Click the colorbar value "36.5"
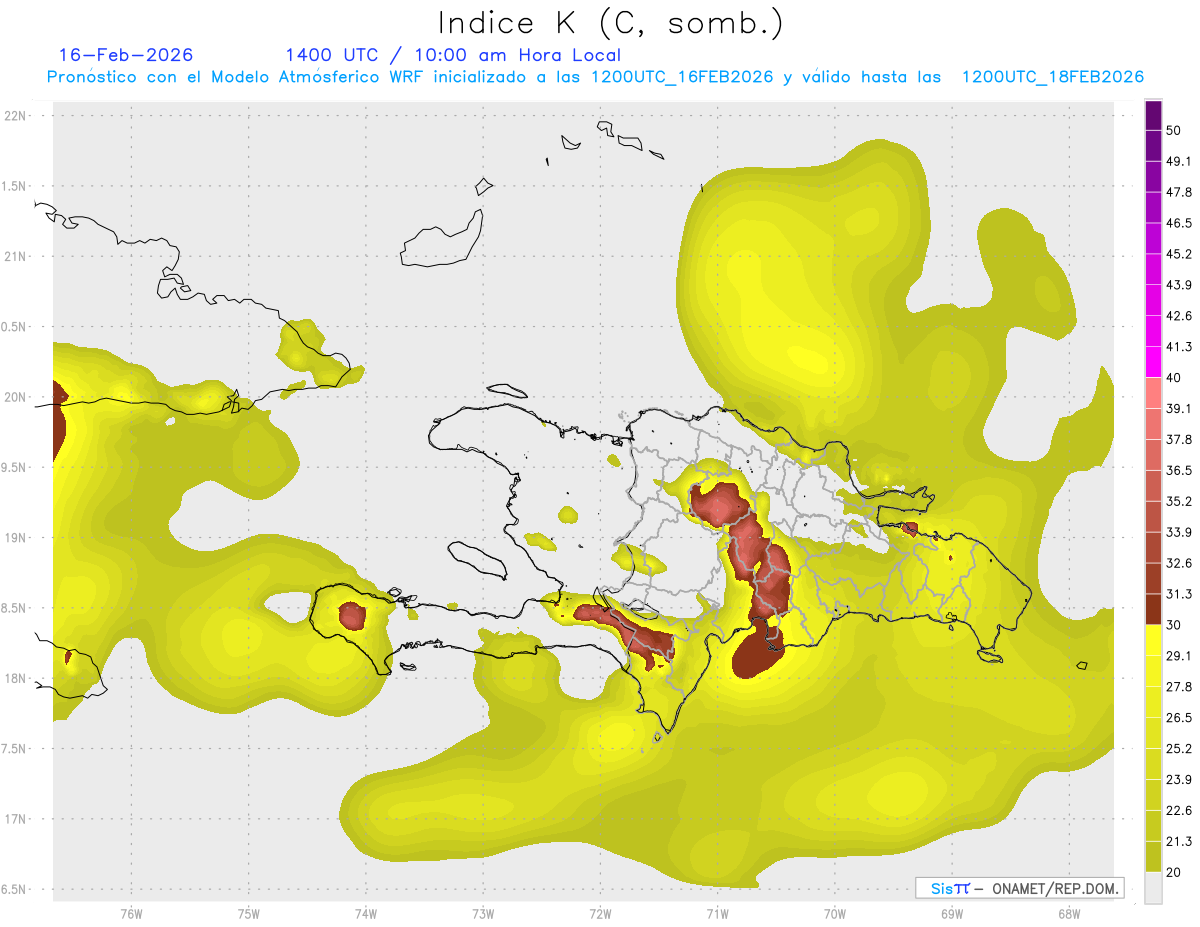Screen dimensions: 1200x927 pos(1179,470)
